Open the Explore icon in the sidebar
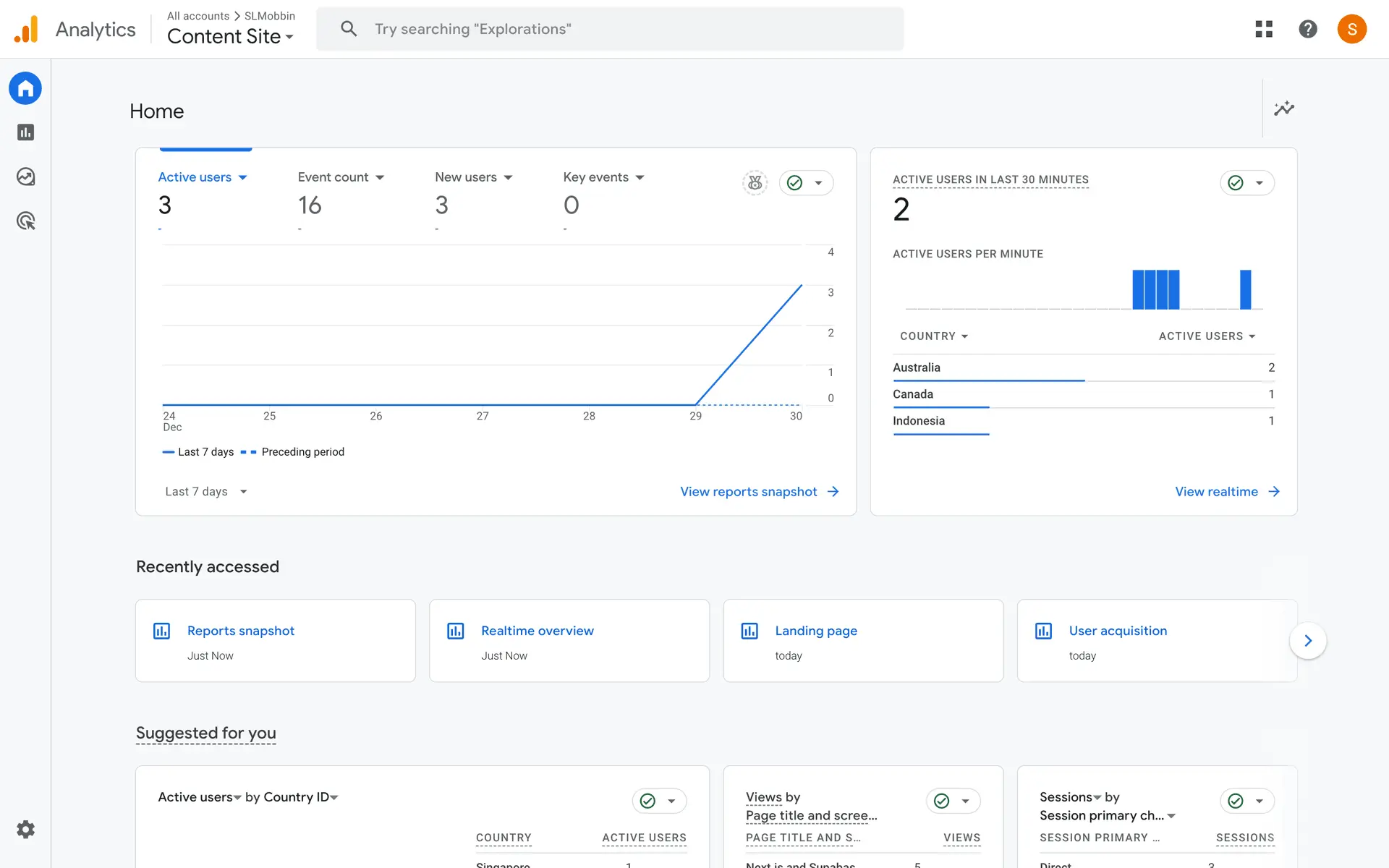 [x=26, y=176]
